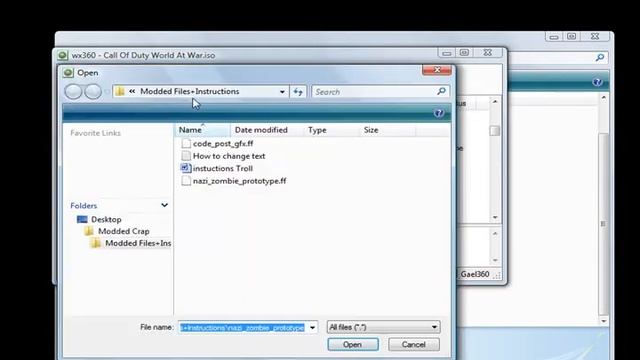Open the All files type filter dropdown
The width and height of the screenshot is (640, 360).
coord(434,327)
